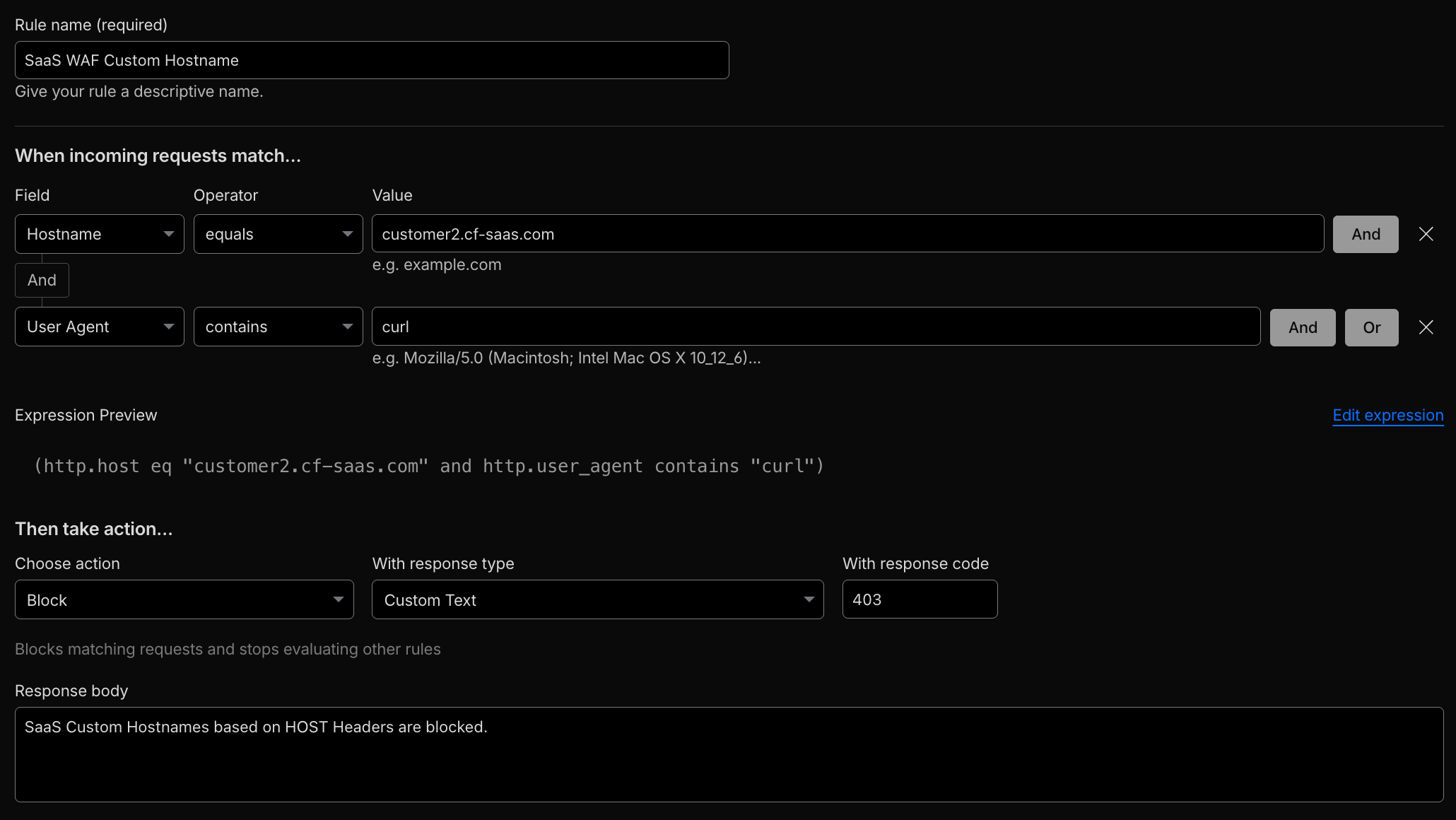Click the customer2.cf-saas.com value field
Image resolution: width=1456 pixels, height=820 pixels.
pyautogui.click(x=847, y=233)
